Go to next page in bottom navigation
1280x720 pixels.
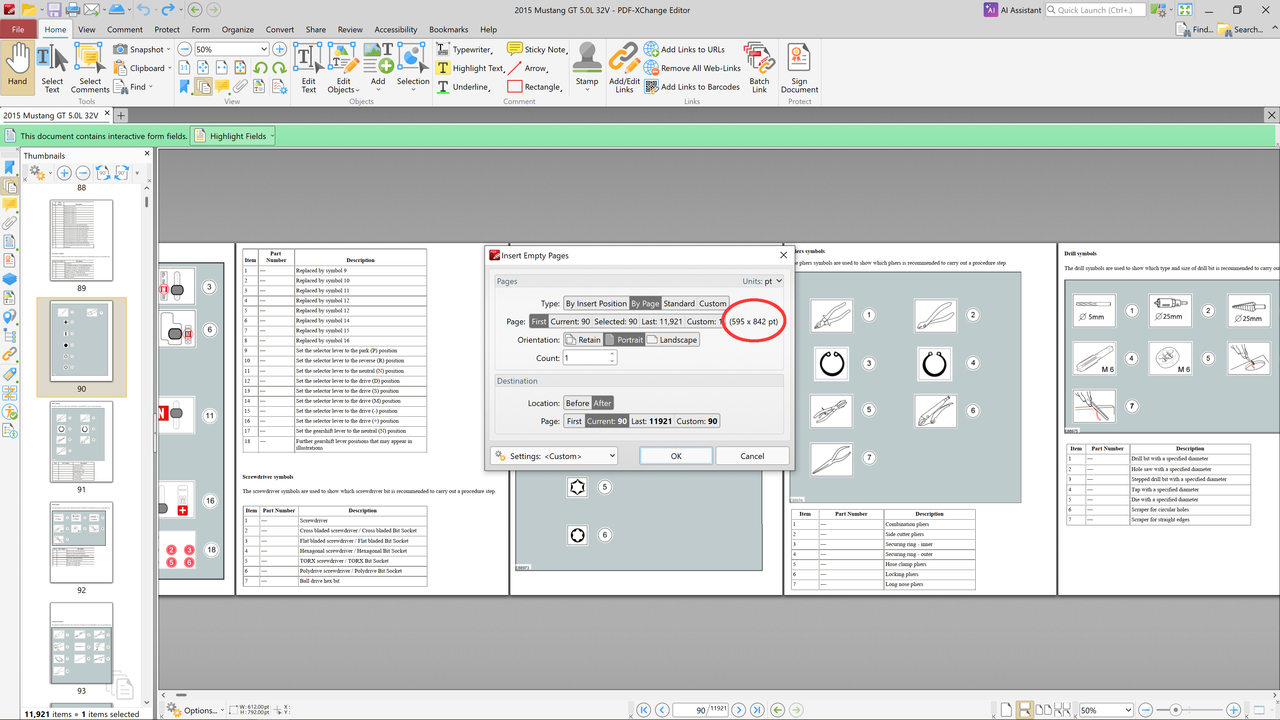coord(739,710)
